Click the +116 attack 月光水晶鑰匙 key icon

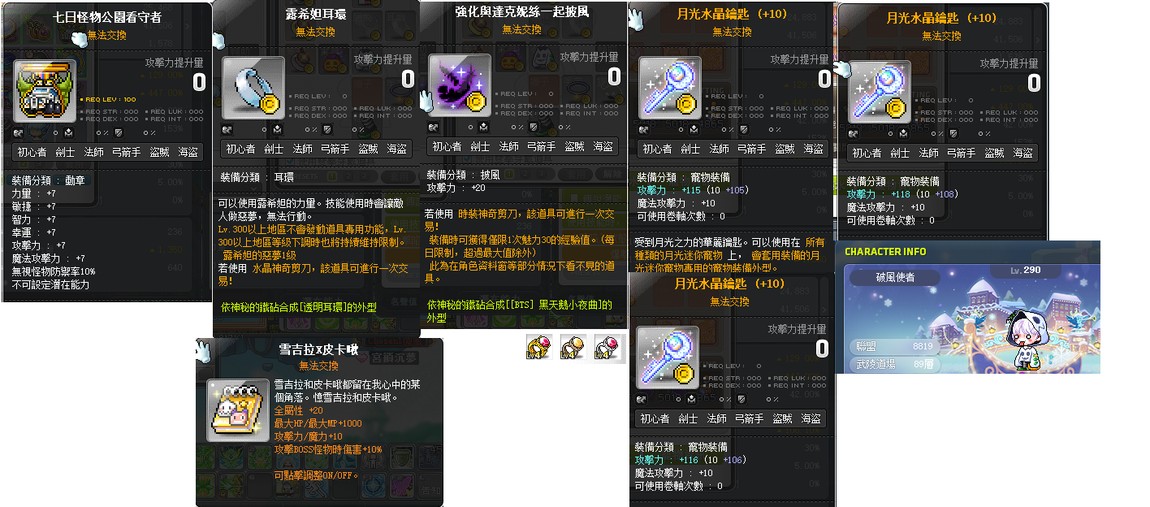(667, 357)
